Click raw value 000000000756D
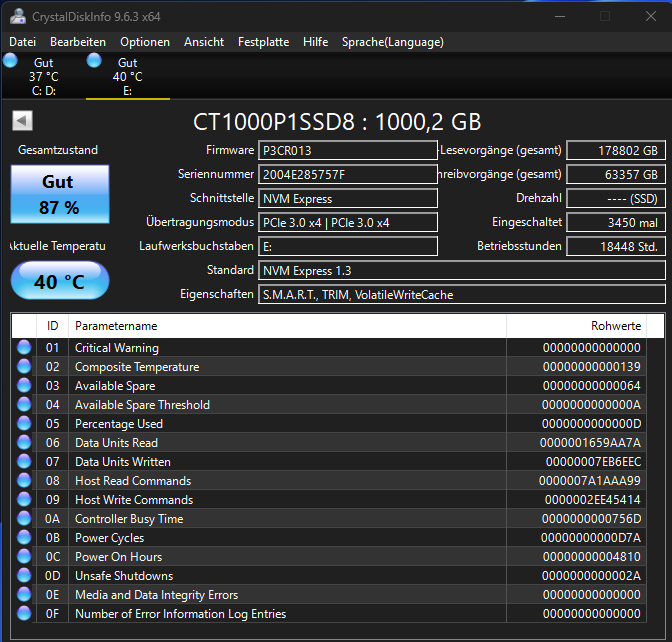Viewport: 672px width, 642px height. click(591, 519)
